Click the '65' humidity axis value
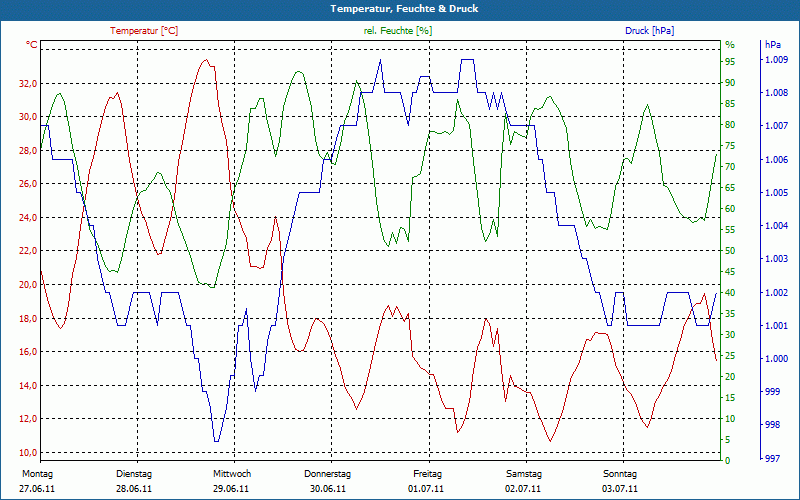The image size is (800, 500). point(730,188)
